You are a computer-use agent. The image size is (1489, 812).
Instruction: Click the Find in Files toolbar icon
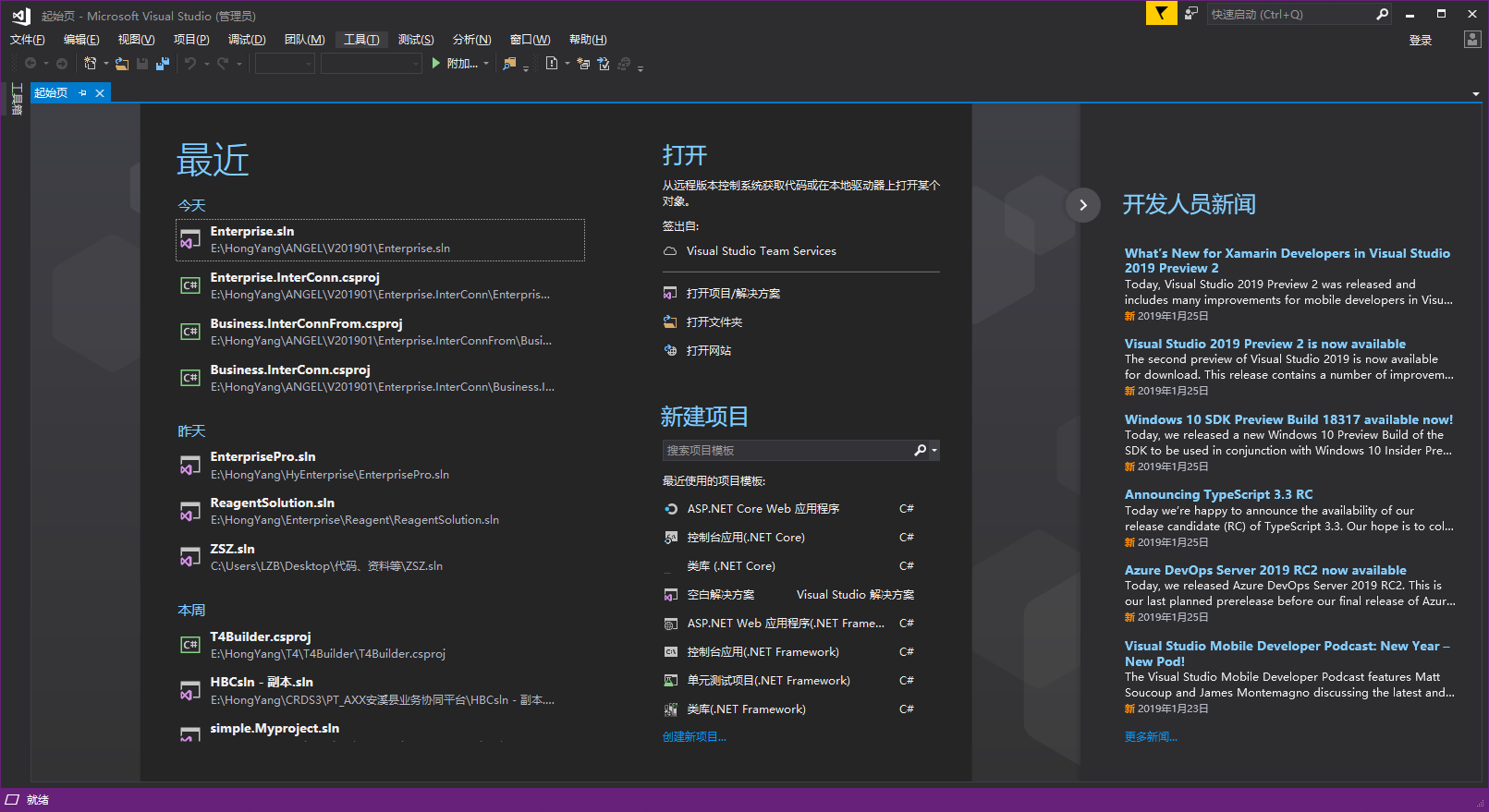509,63
